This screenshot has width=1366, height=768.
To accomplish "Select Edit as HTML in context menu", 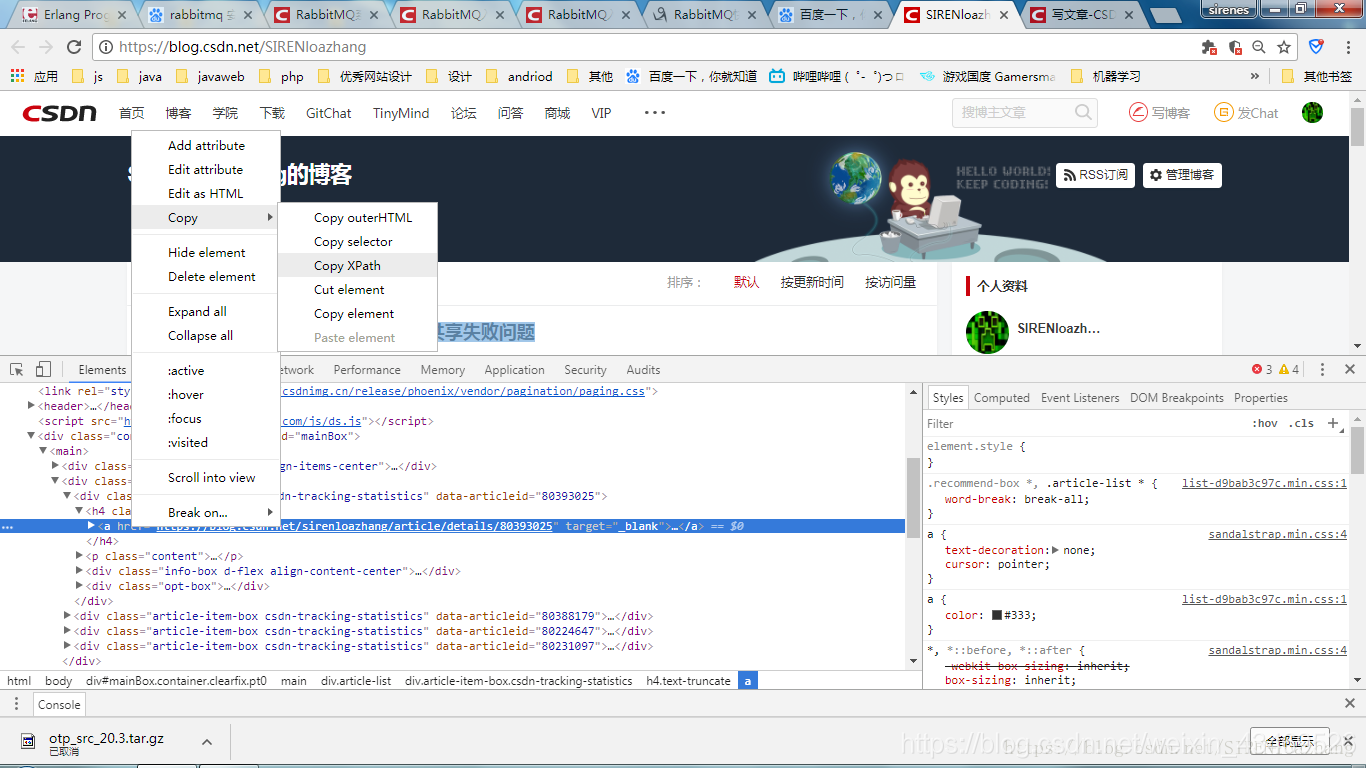I will pyautogui.click(x=206, y=193).
